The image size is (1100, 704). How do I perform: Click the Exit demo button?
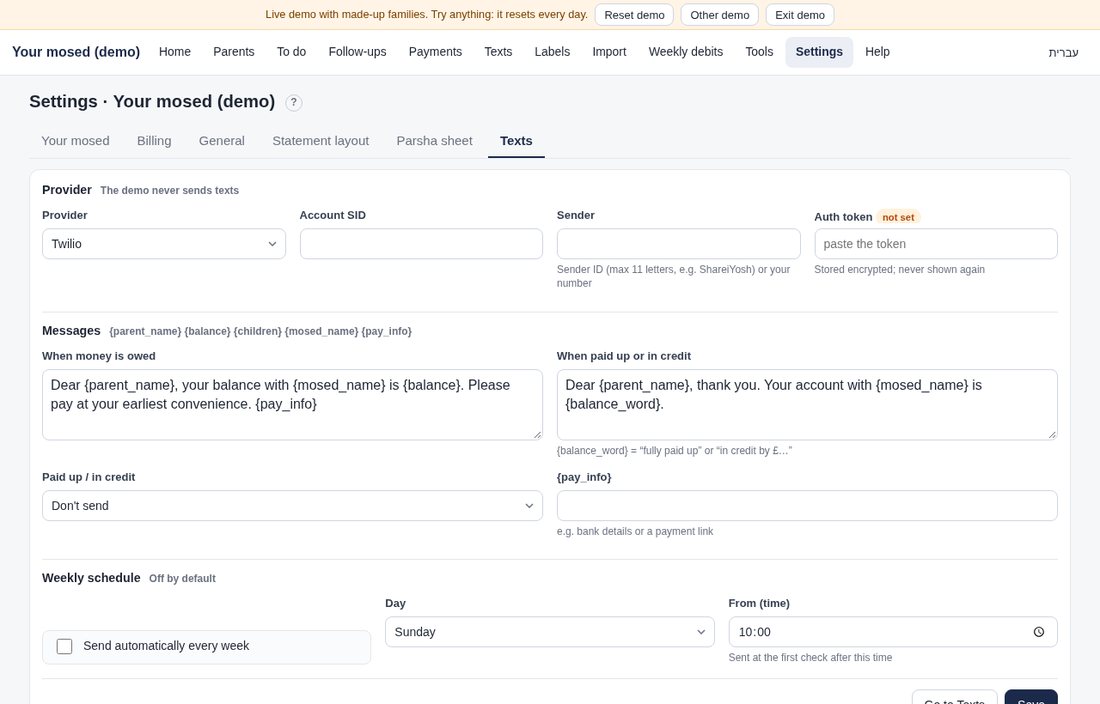(800, 15)
